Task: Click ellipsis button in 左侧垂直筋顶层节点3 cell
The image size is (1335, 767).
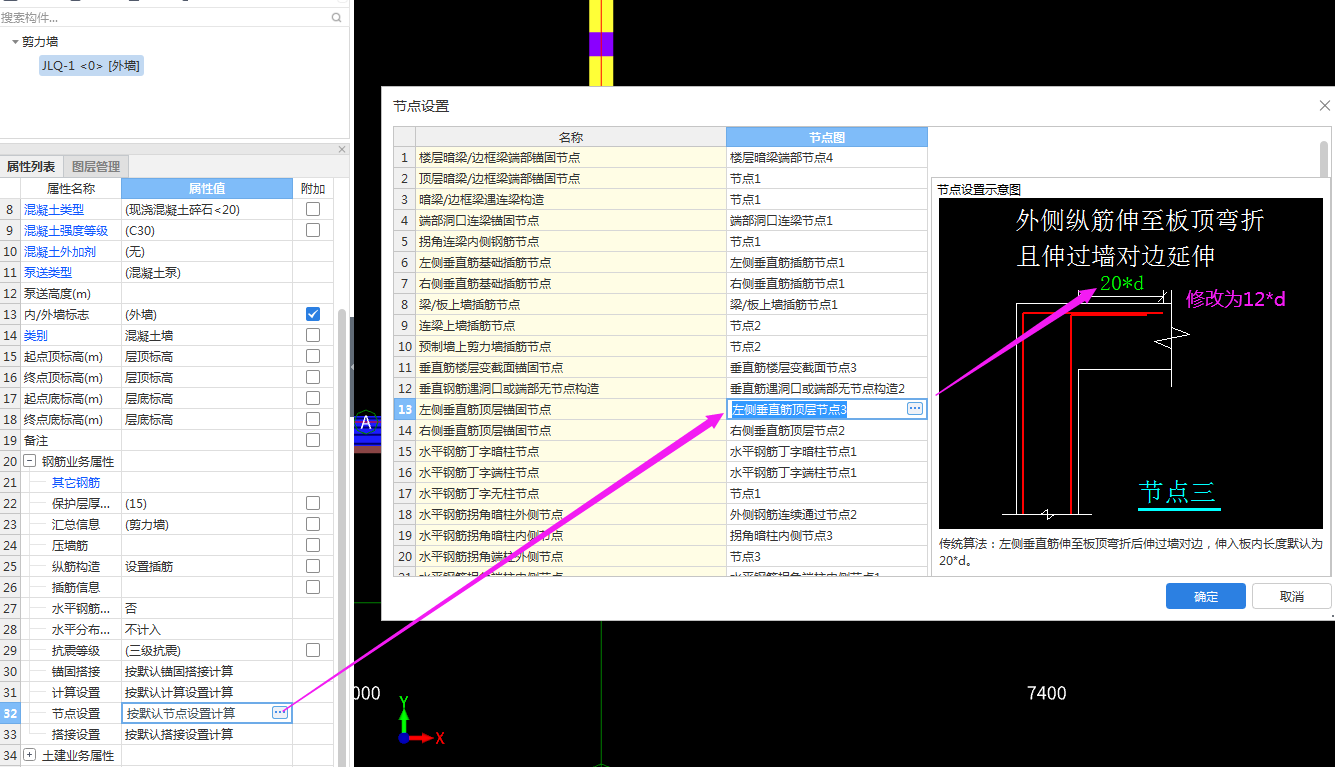Action: (915, 409)
